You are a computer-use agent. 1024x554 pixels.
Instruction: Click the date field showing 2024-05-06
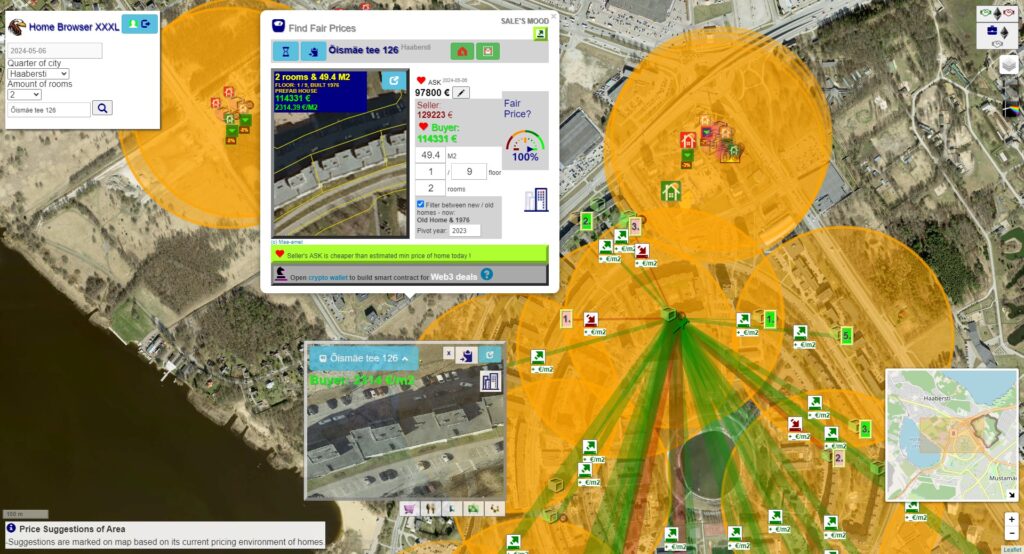55,50
